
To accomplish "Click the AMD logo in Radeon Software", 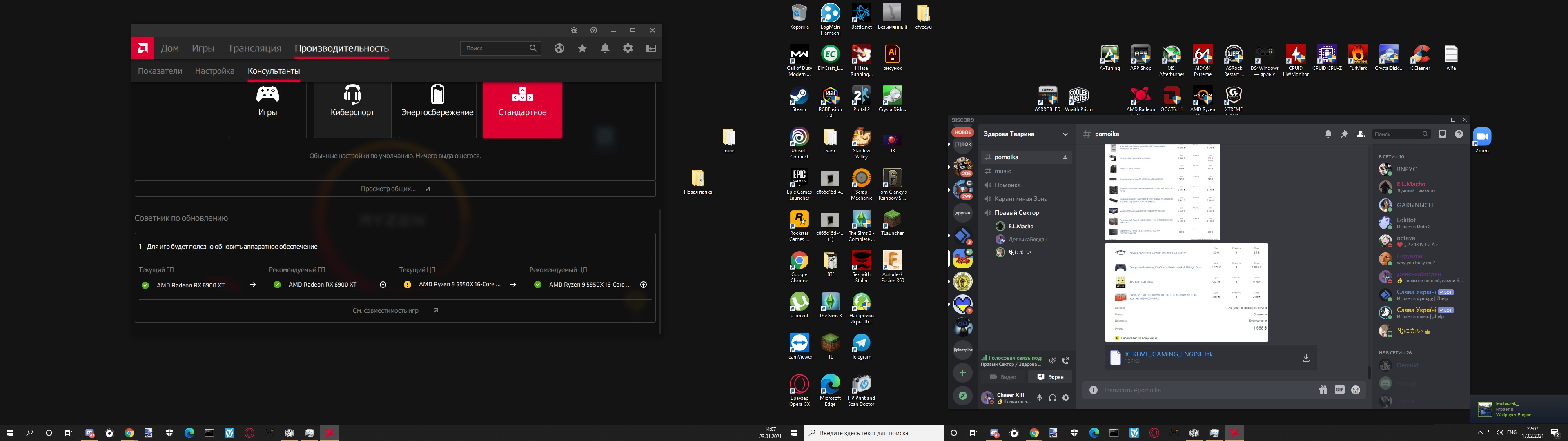I will pos(143,48).
